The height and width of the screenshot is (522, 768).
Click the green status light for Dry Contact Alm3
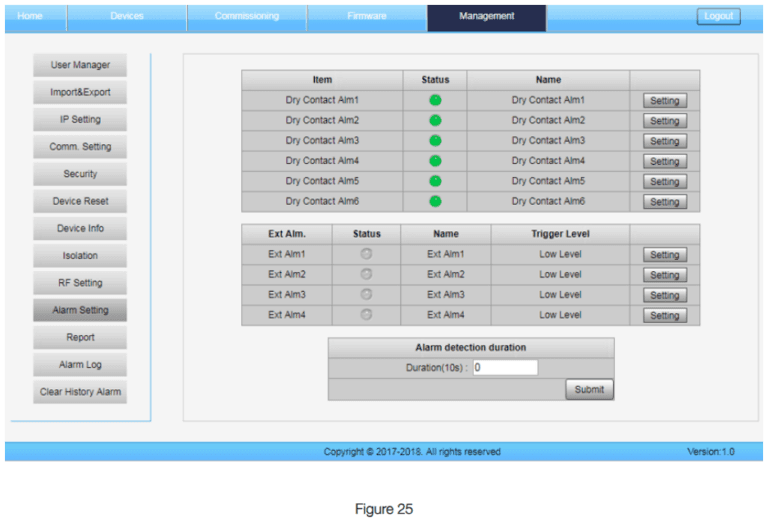click(435, 141)
